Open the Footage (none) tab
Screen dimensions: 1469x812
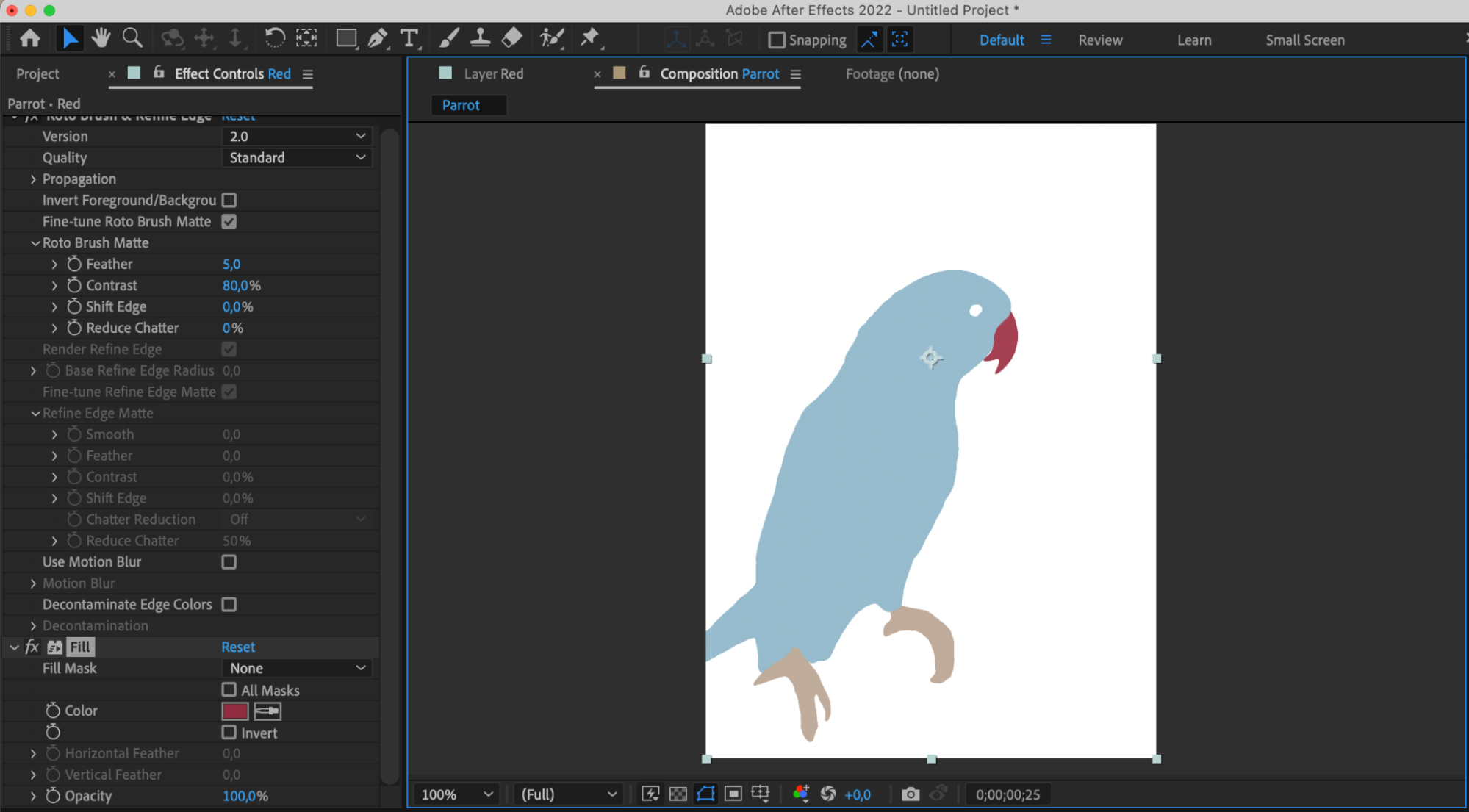[x=892, y=73]
